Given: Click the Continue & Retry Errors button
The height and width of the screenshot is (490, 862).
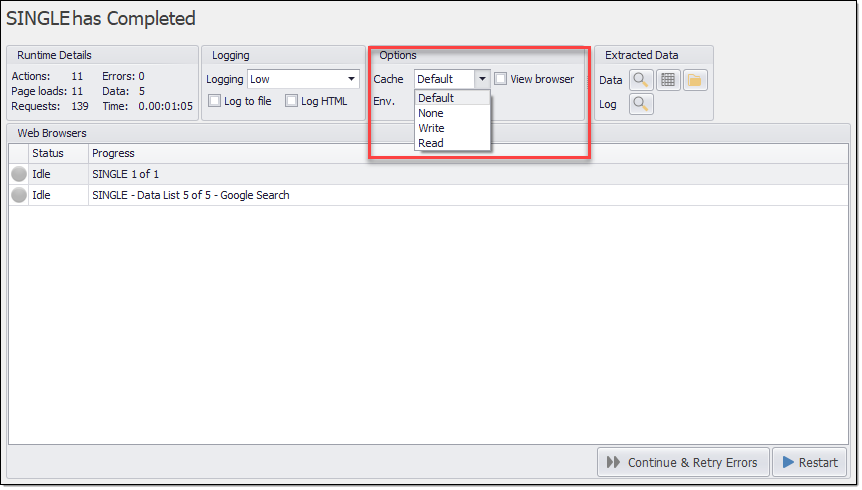Looking at the screenshot, I should pos(683,462).
